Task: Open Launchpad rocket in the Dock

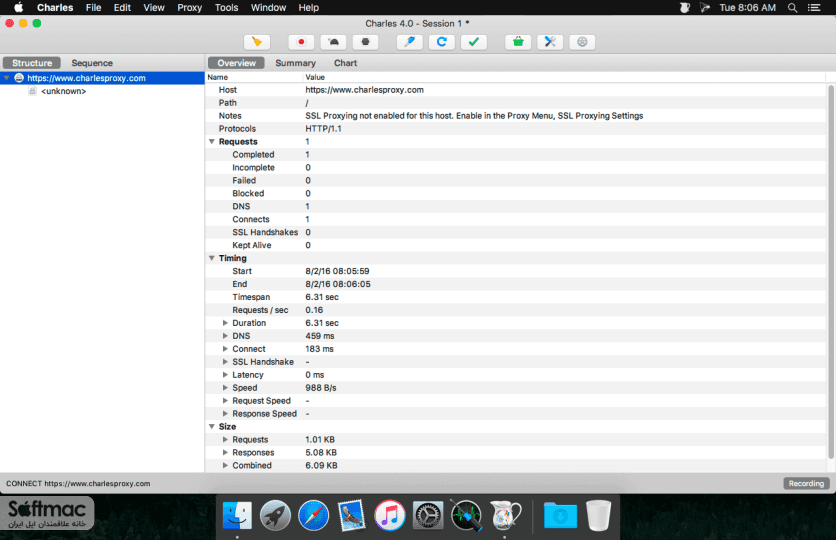Action: pyautogui.click(x=275, y=515)
